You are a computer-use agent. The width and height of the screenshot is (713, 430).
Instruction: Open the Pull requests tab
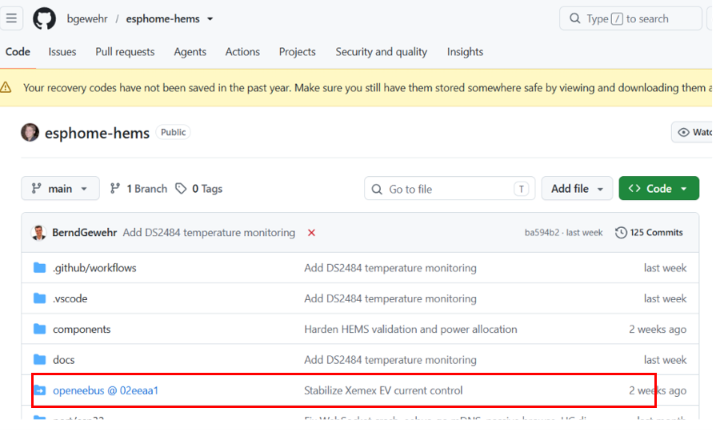pos(125,52)
